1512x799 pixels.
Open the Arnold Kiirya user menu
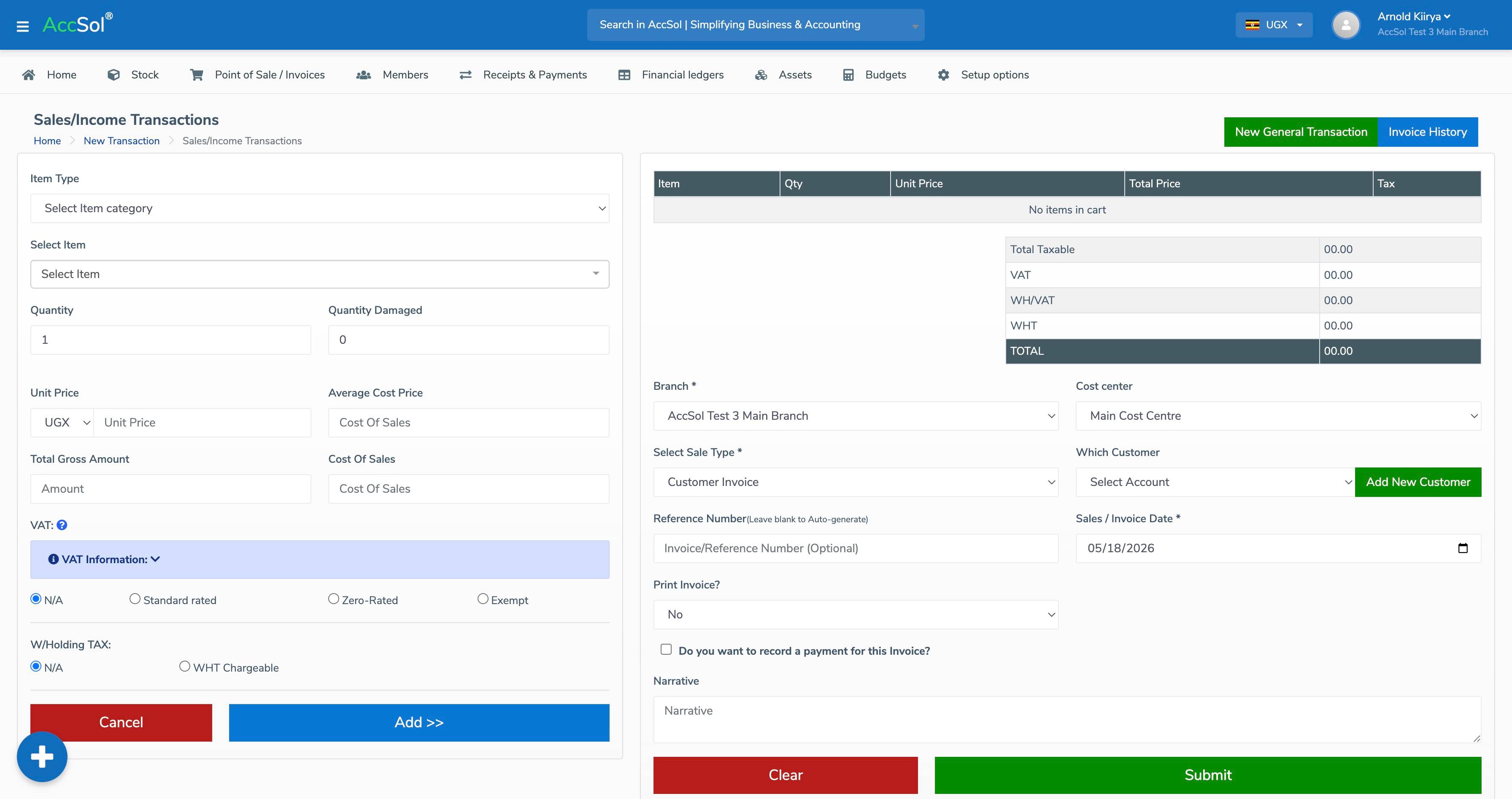[1414, 16]
